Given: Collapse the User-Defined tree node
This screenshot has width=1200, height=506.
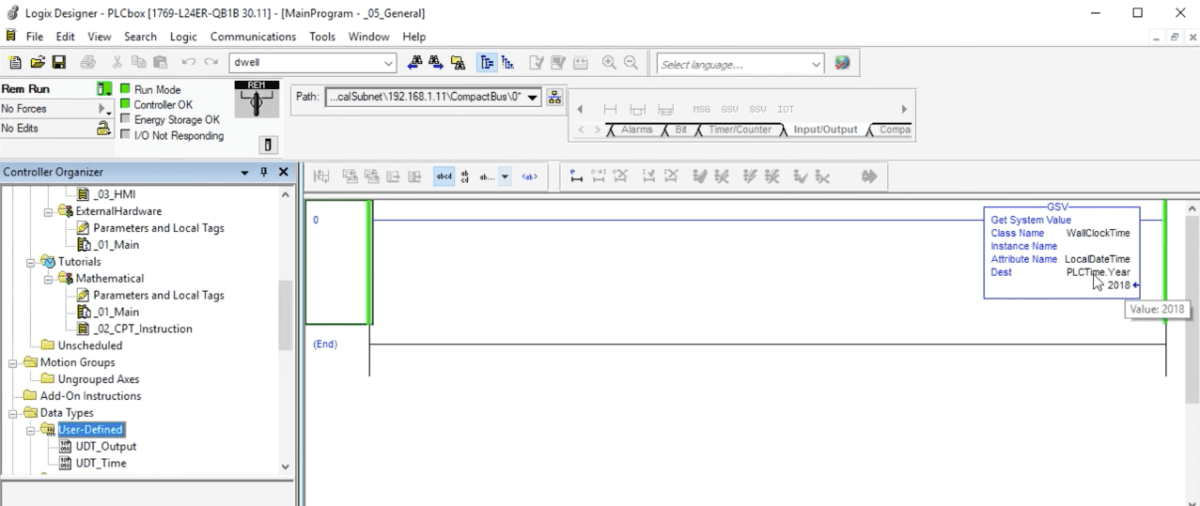Looking at the screenshot, I should [32, 430].
